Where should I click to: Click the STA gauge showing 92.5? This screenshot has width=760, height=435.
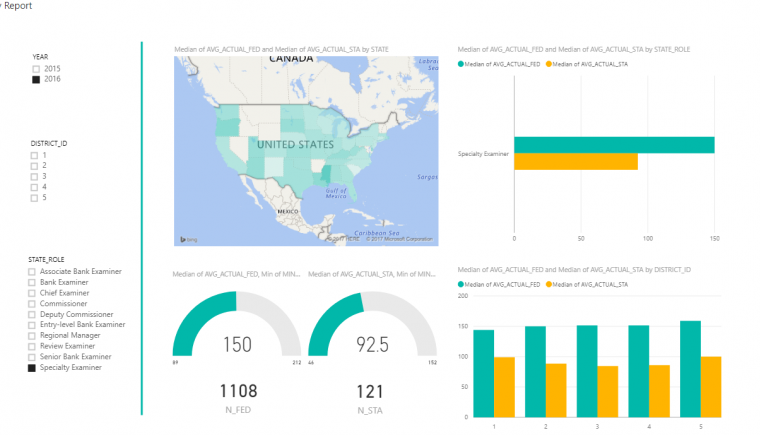point(372,324)
